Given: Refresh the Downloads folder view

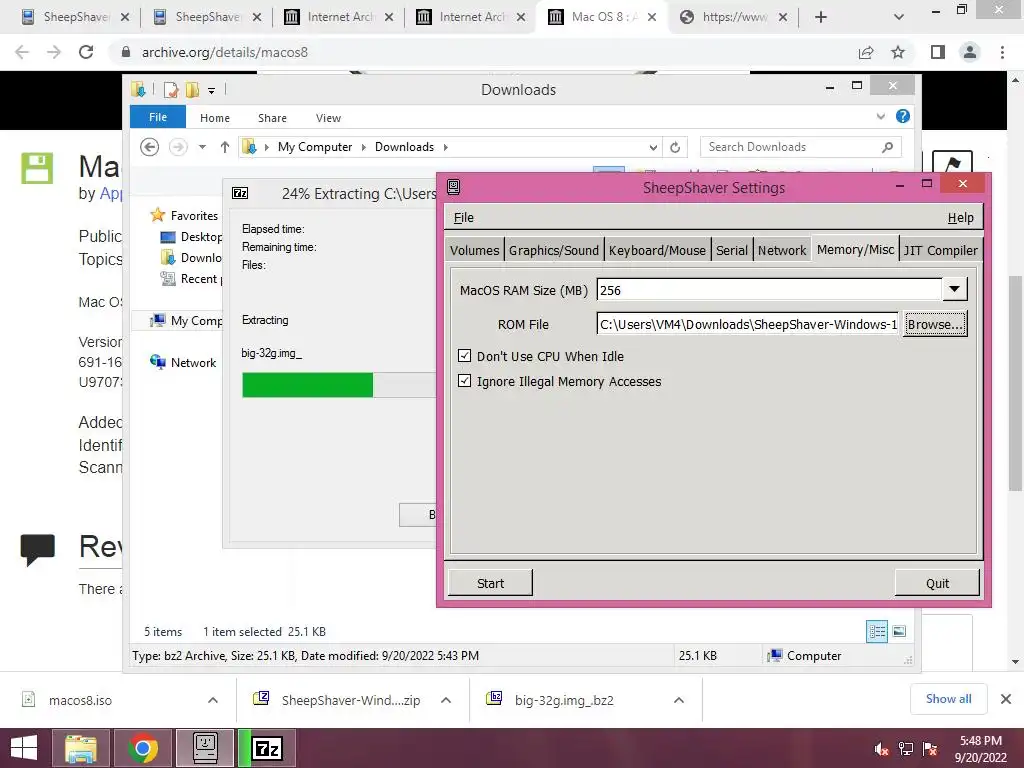Looking at the screenshot, I should (x=675, y=148).
